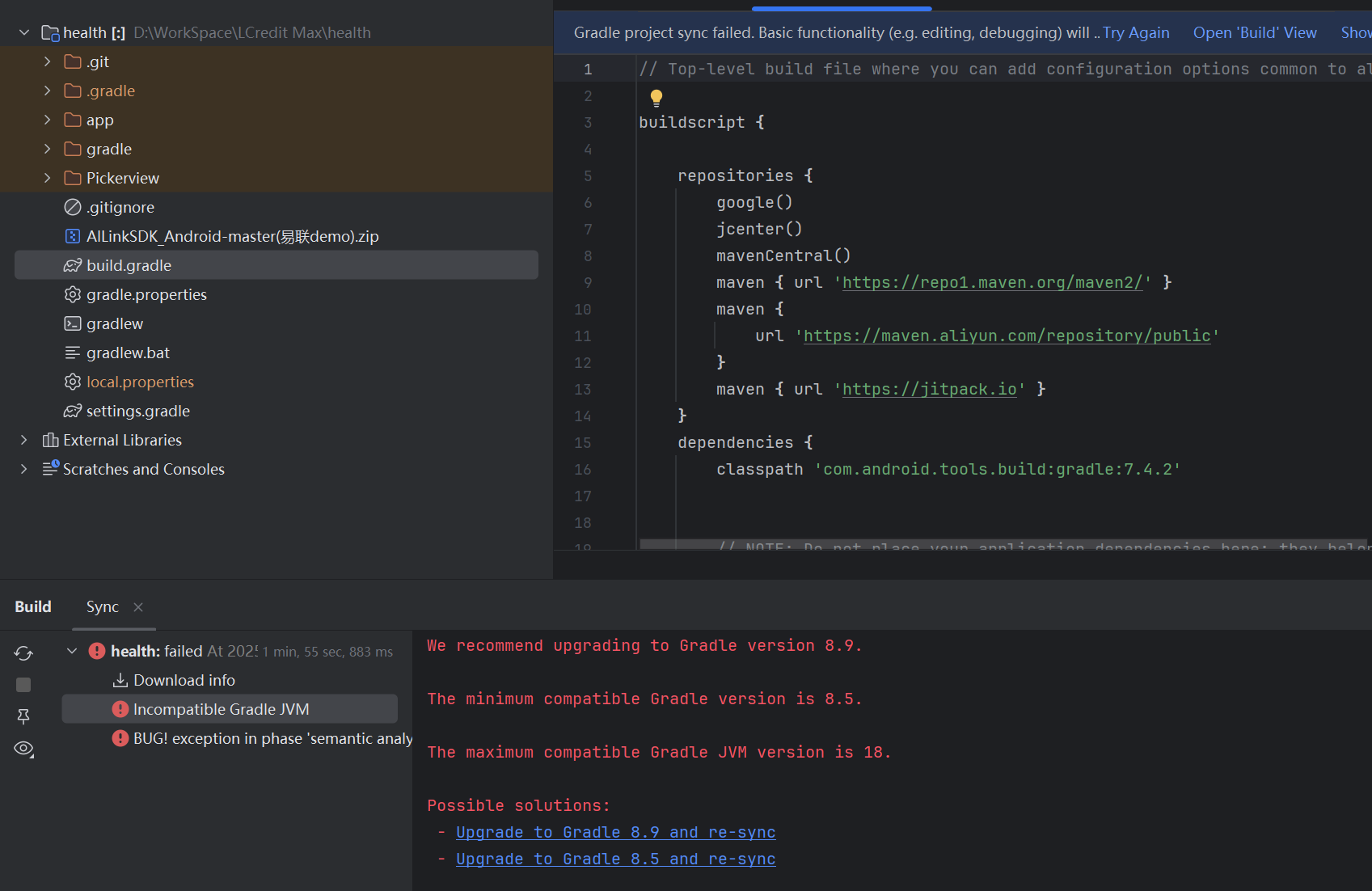This screenshot has width=1372, height=891.
Task: Select build.gradle in project tree
Action: (277, 265)
